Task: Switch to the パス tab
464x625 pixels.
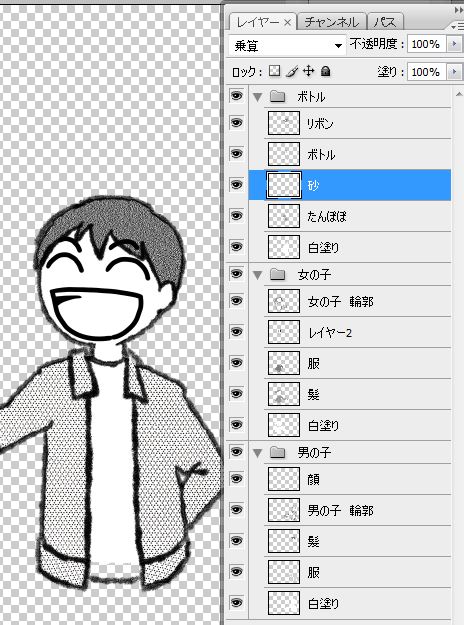Action: coord(385,22)
